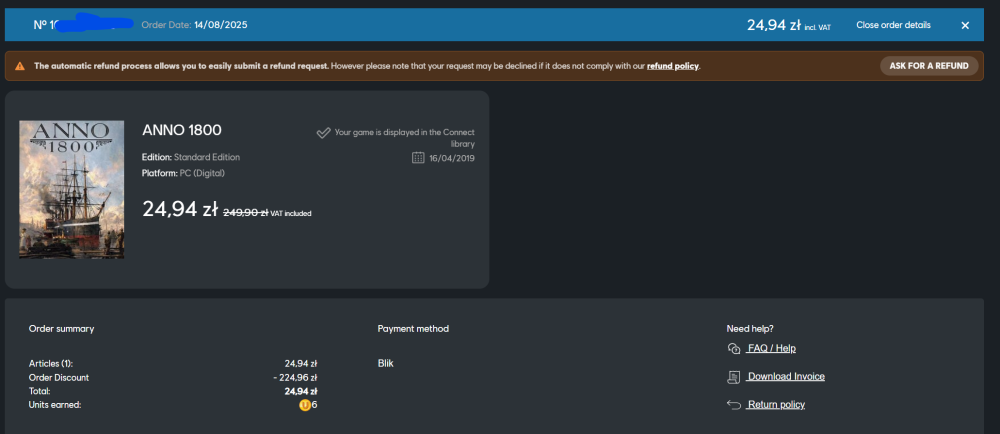
Task: Open the Anno 1800 cover art thumbnail
Action: tap(71, 189)
